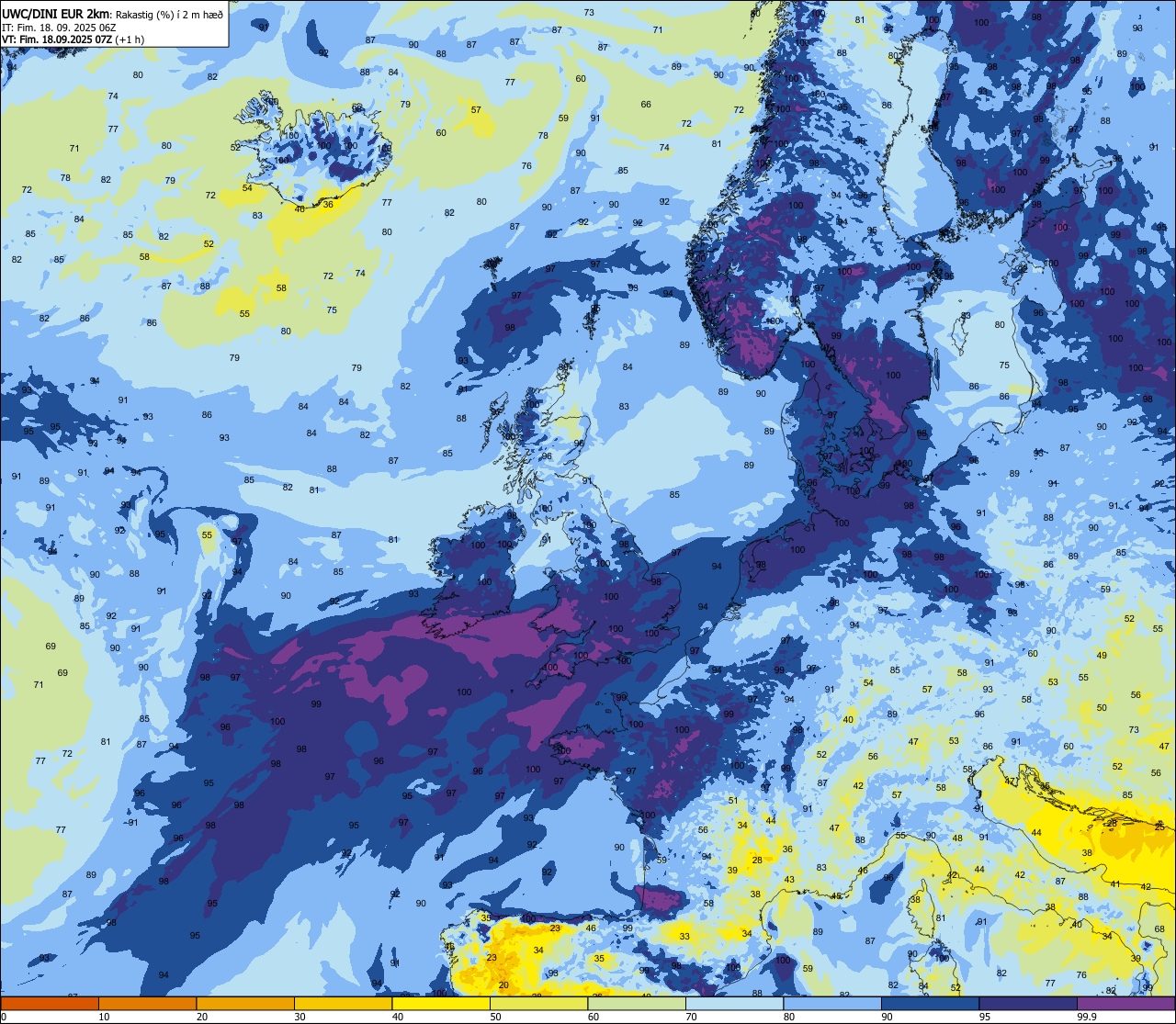Click the value 51 over southern France

click(x=733, y=801)
